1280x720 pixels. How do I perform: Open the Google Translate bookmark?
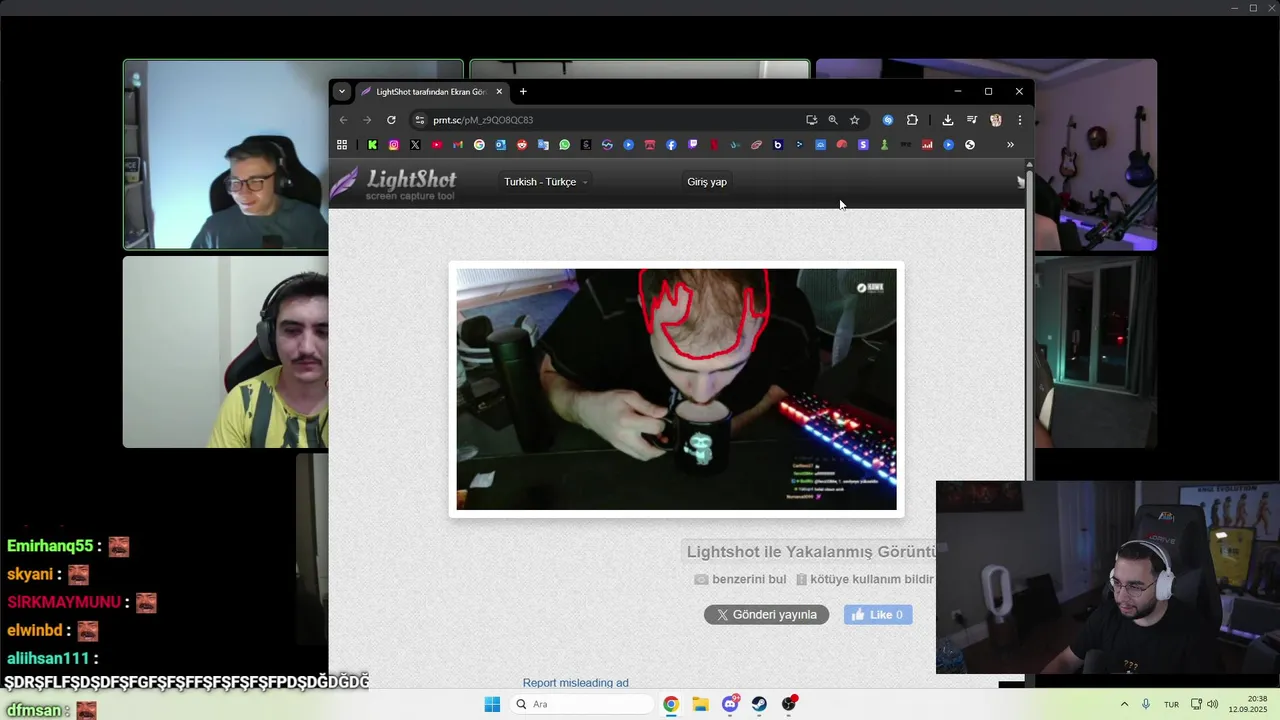tap(543, 145)
